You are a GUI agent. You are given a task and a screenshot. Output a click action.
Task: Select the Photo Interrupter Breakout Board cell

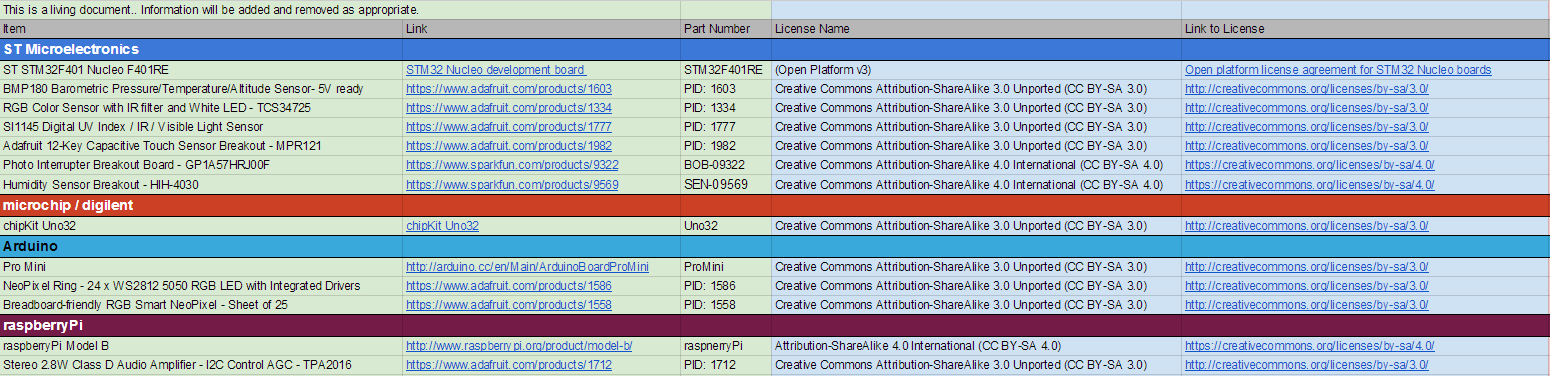coord(201,165)
